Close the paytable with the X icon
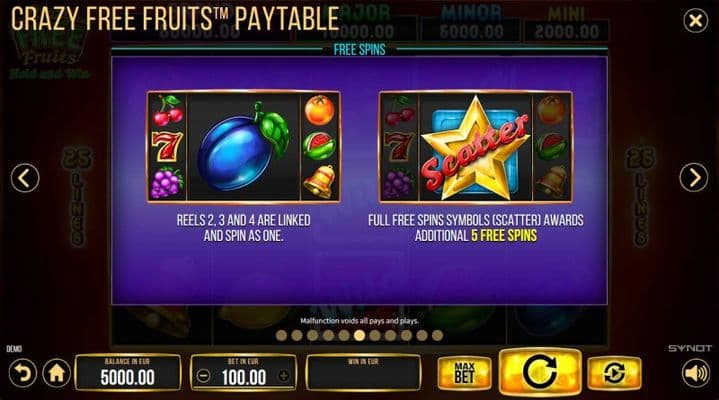 pos(695,21)
